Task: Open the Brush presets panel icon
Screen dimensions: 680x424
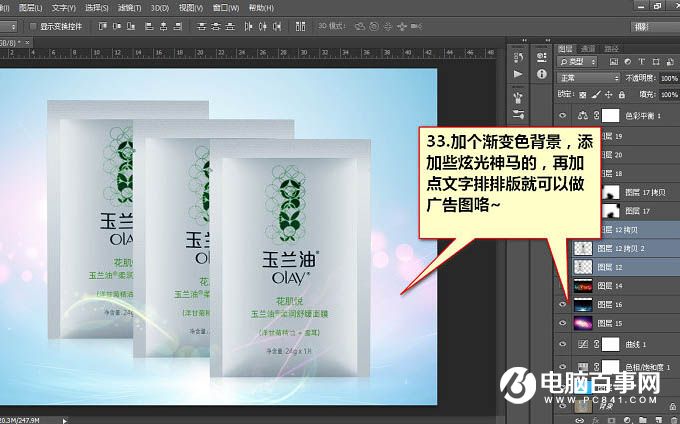Action: coord(518,98)
